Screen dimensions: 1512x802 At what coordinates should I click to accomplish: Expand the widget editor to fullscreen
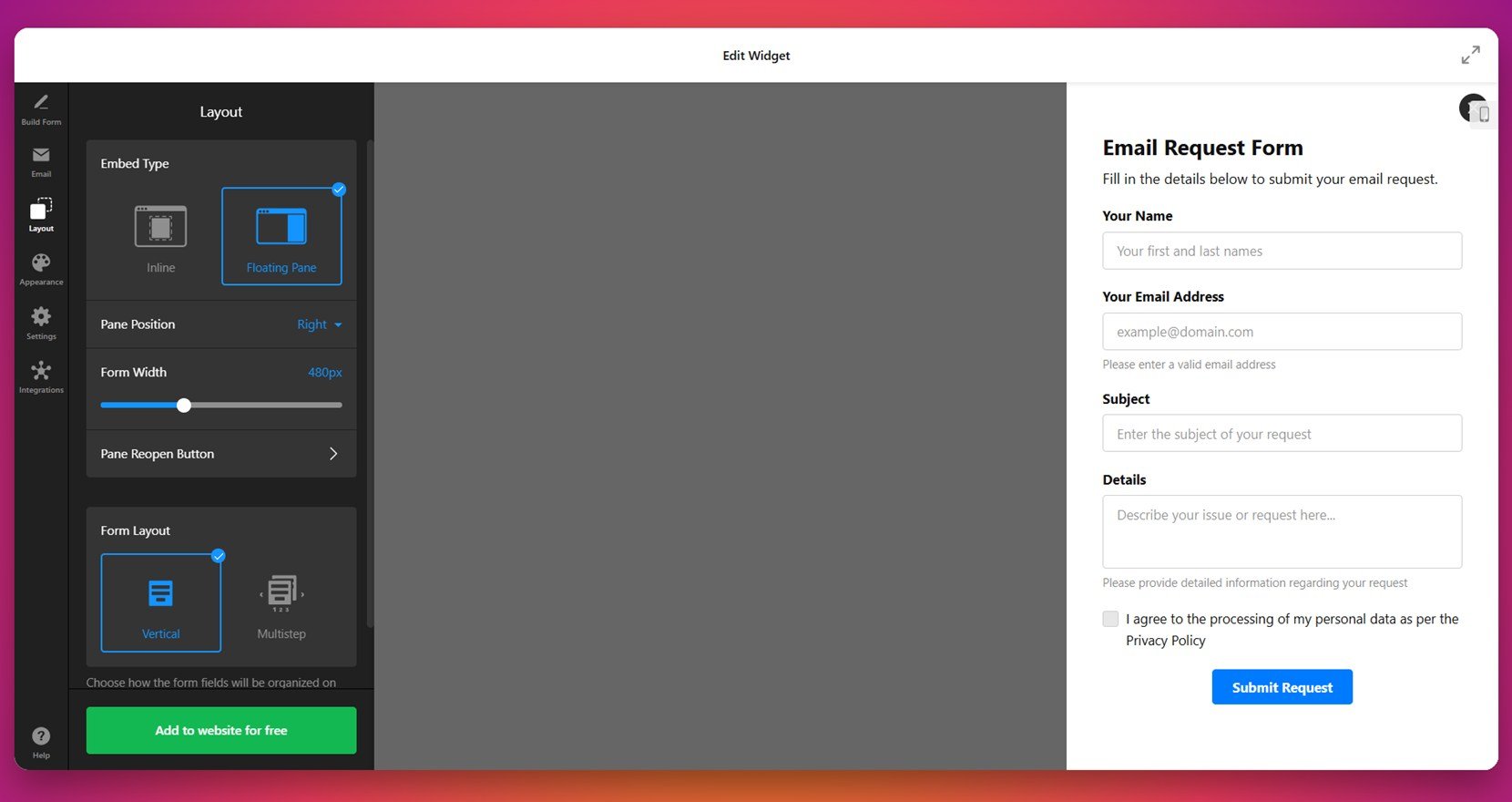1470,55
